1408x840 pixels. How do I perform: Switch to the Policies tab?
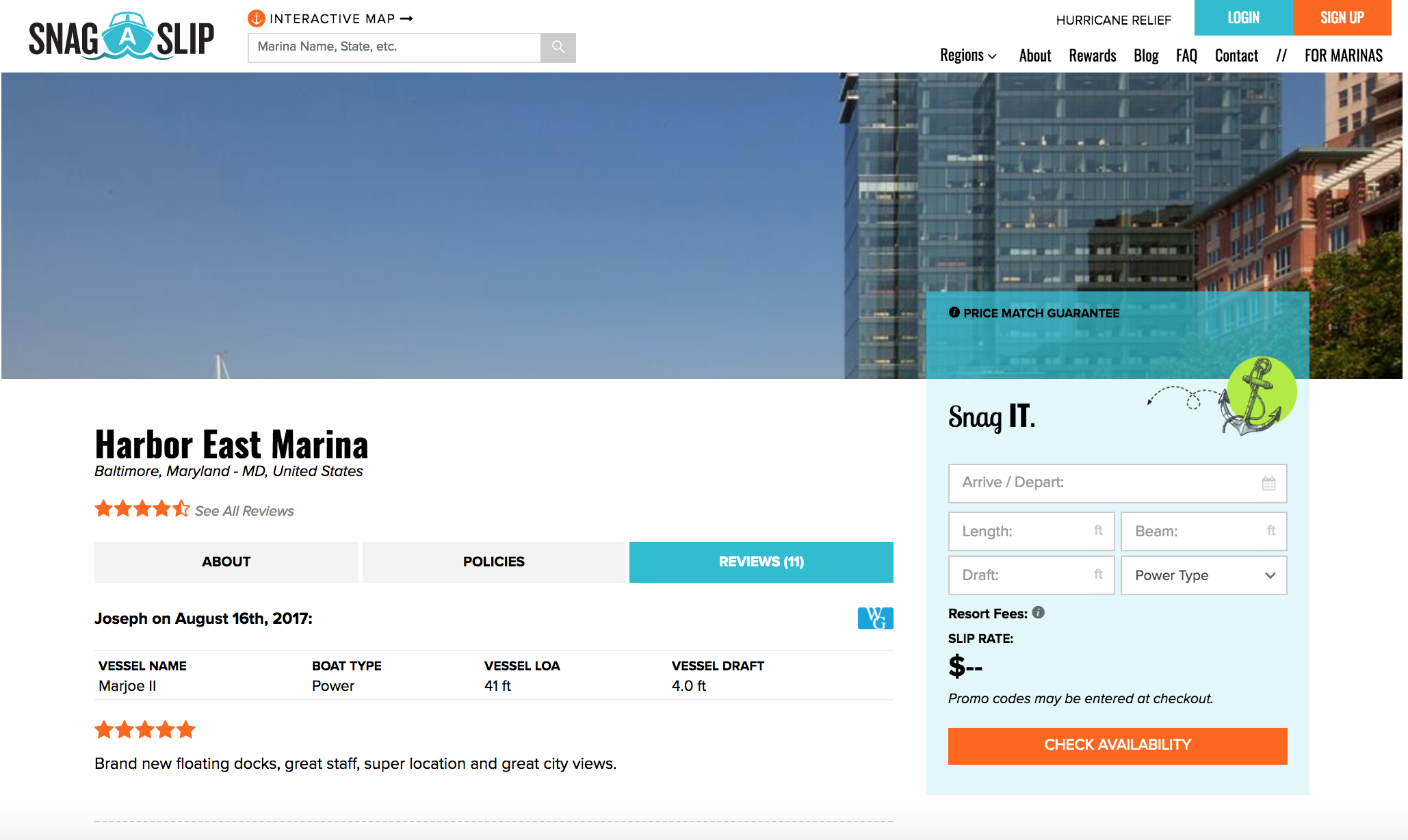point(494,562)
